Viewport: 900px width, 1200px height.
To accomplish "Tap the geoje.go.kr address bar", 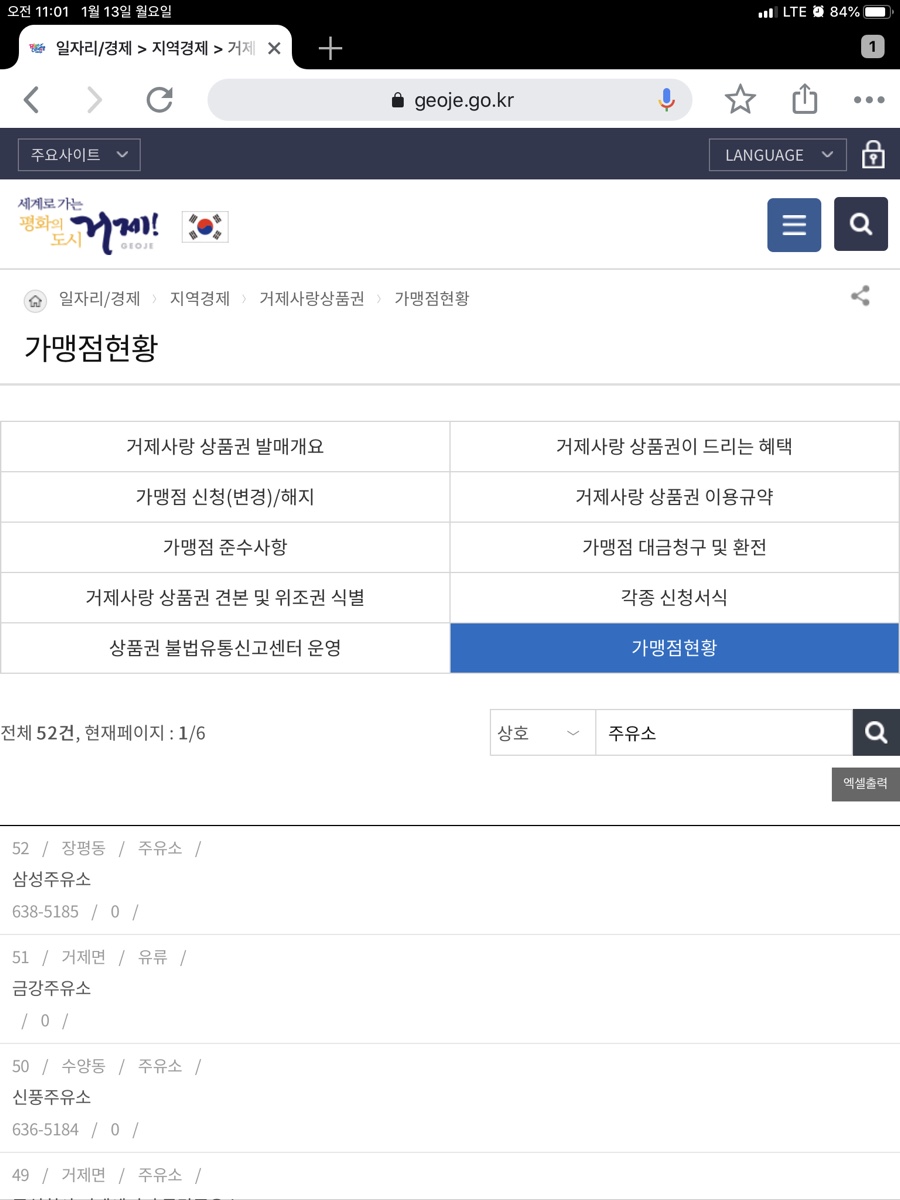I will [450, 100].
